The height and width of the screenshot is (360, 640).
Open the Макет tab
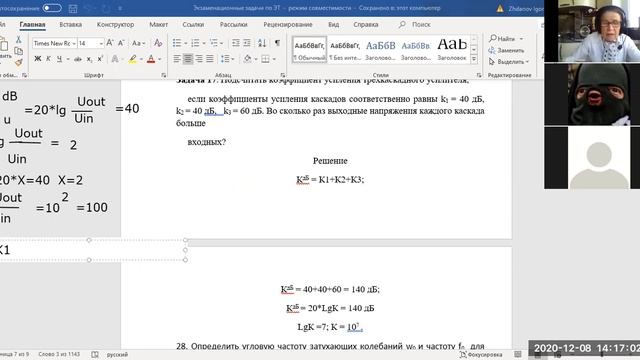(158, 24)
